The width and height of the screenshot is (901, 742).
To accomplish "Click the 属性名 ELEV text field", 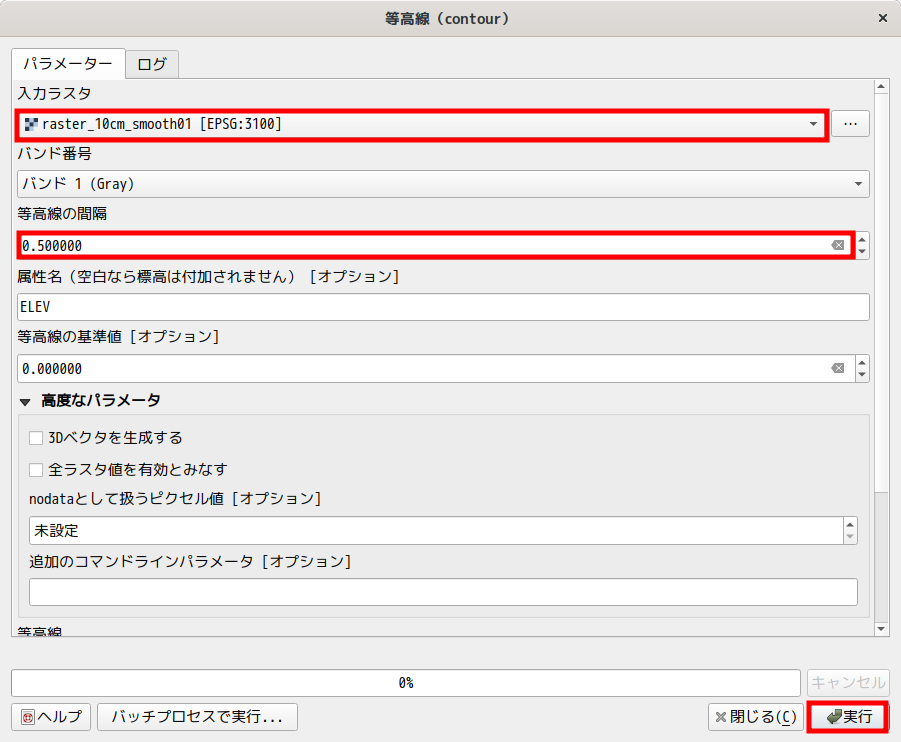I will (443, 307).
